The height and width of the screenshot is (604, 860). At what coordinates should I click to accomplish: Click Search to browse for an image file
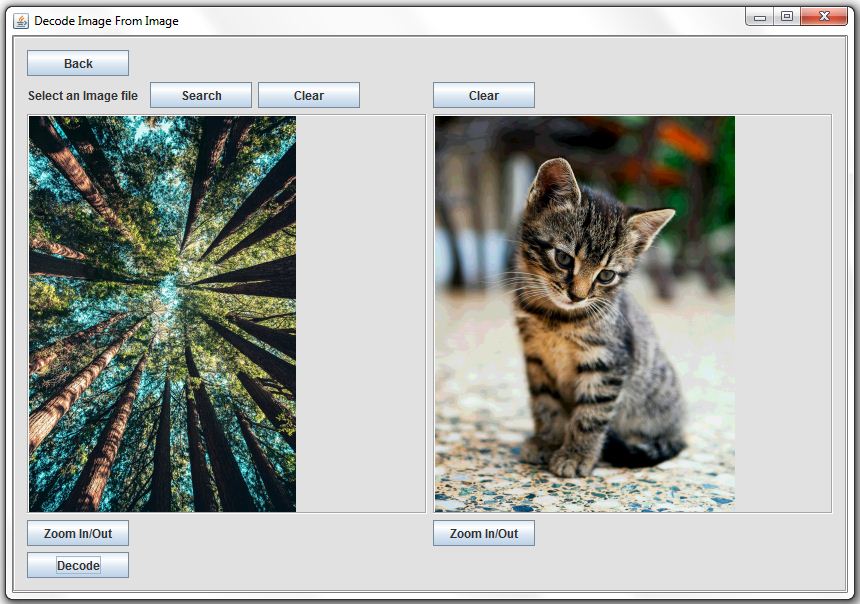(200, 95)
